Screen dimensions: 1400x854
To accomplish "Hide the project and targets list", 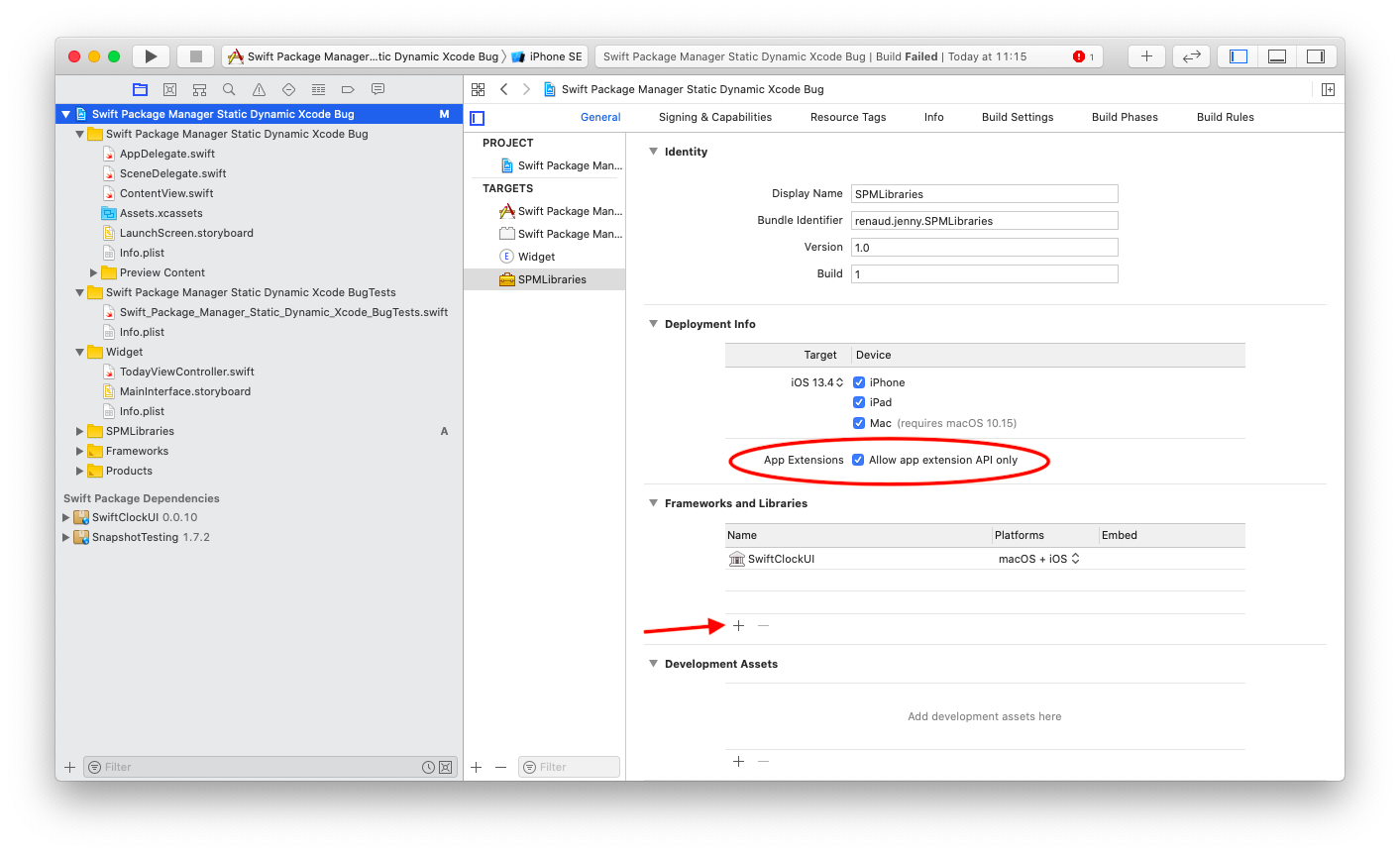I will 478,118.
